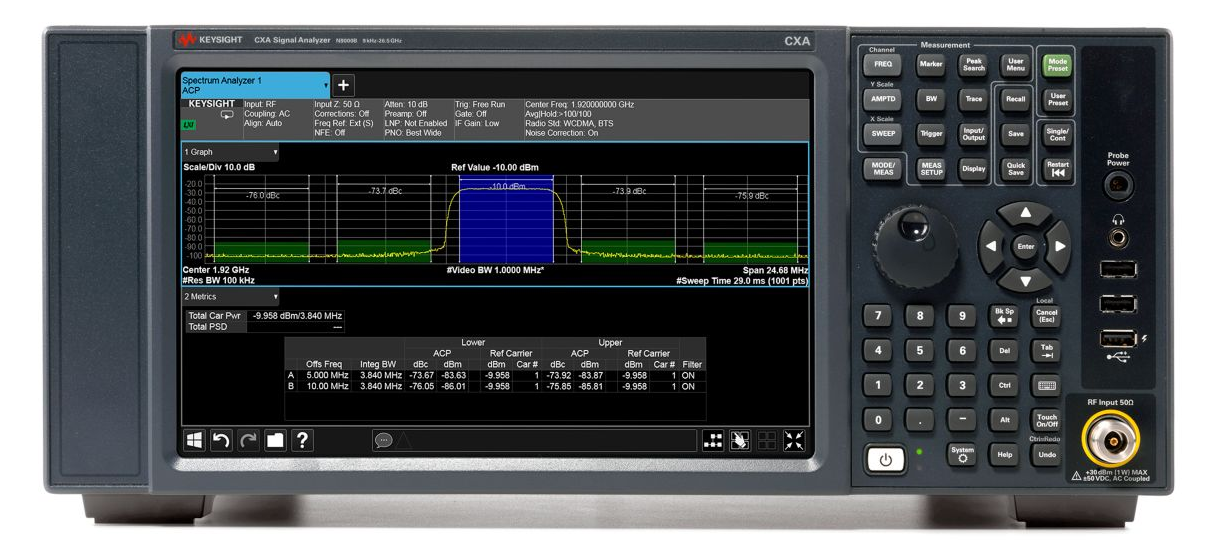Open the Spectrum Analyzer 1 ACP dropdown arrow

pyautogui.click(x=325, y=85)
